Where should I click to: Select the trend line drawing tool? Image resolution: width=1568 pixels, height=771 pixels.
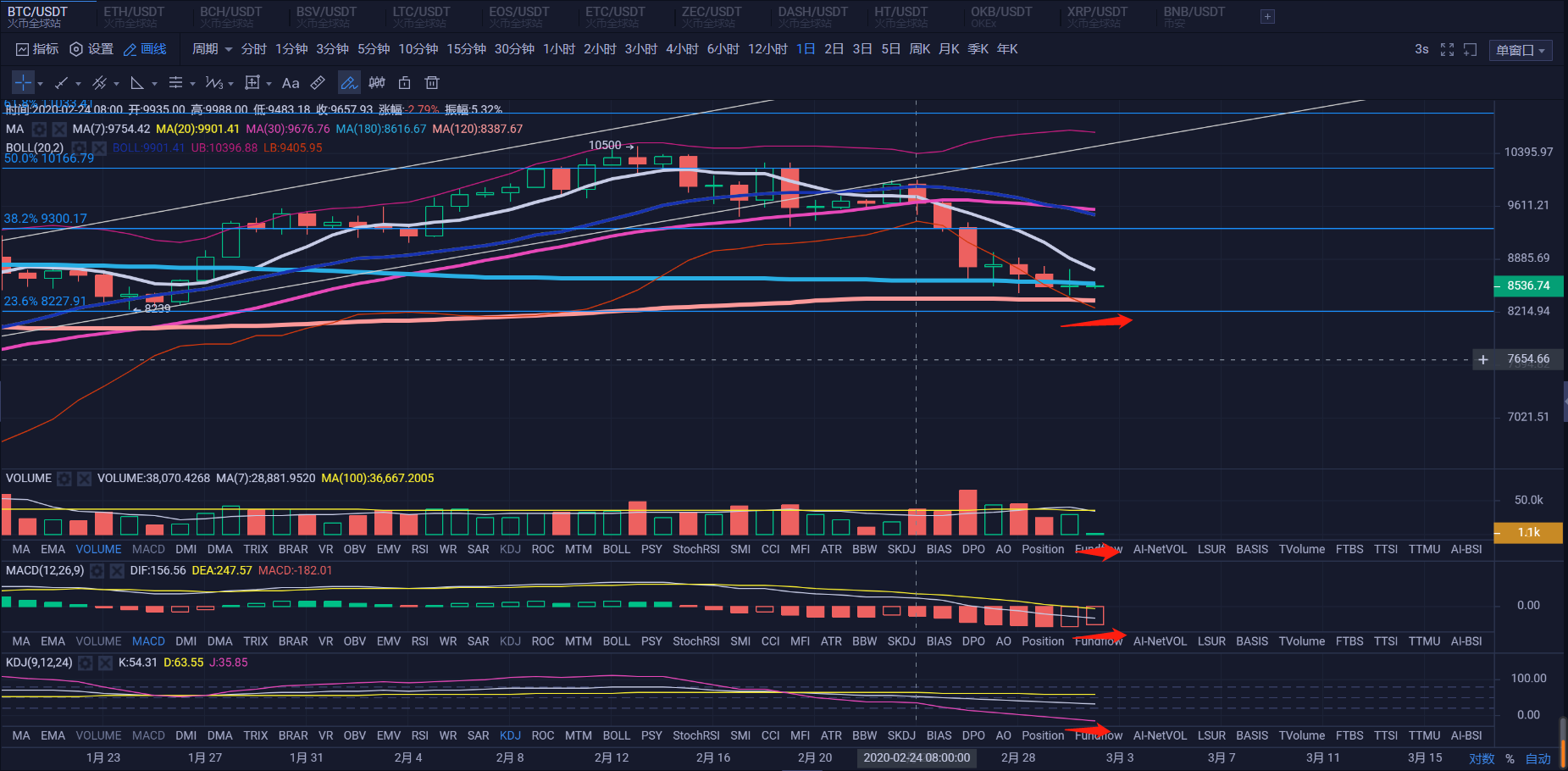coord(61,83)
